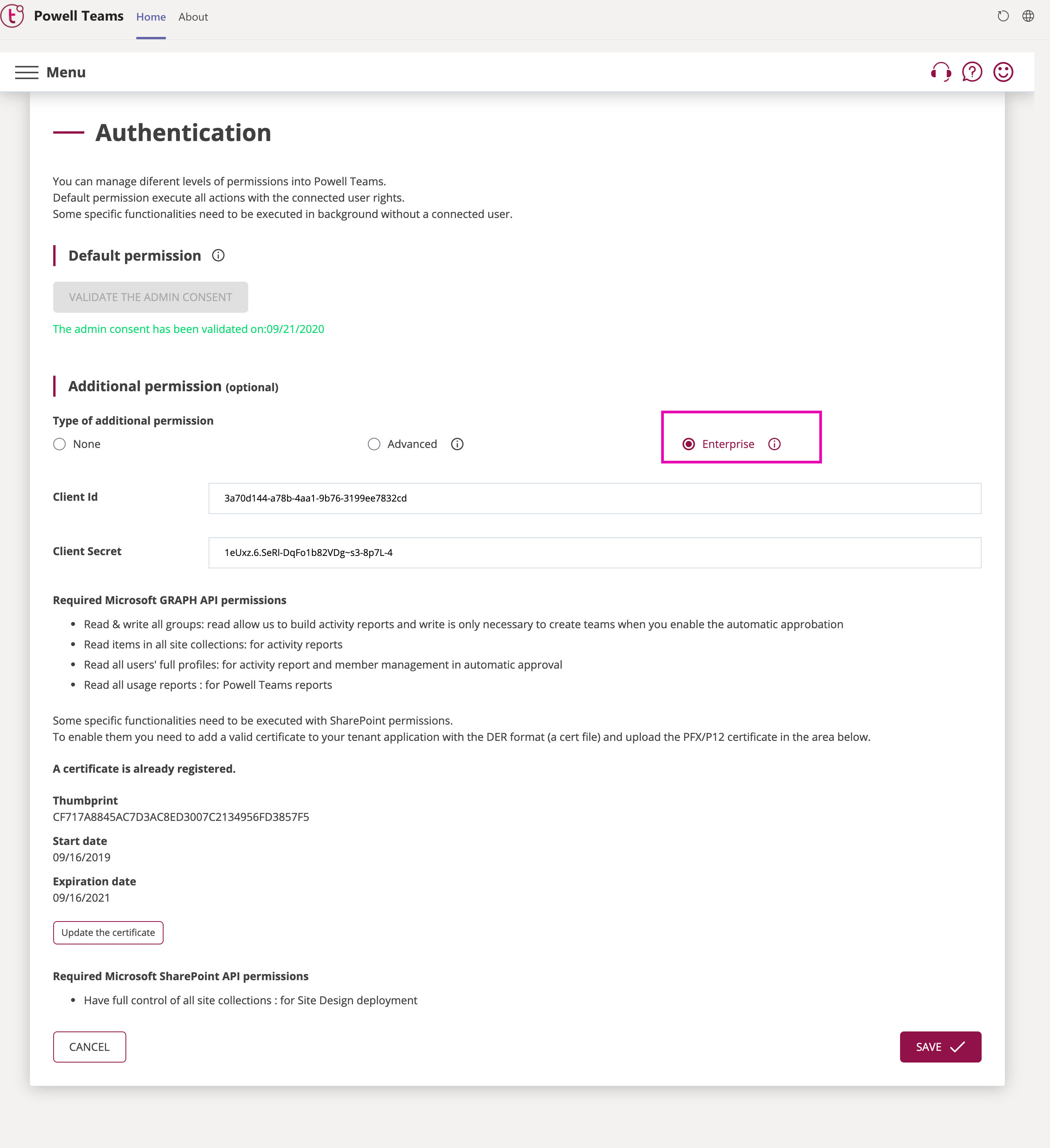Image resolution: width=1050 pixels, height=1148 pixels.
Task: Open the hamburger Menu icon
Action: click(27, 72)
